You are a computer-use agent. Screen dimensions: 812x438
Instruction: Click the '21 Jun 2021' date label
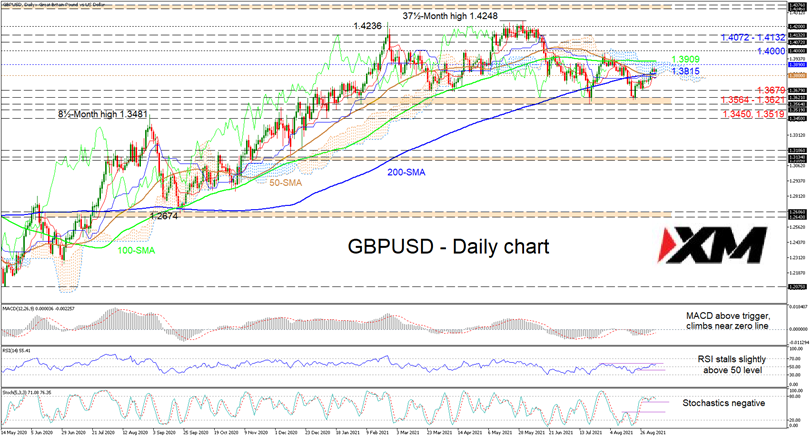[x=559, y=432]
